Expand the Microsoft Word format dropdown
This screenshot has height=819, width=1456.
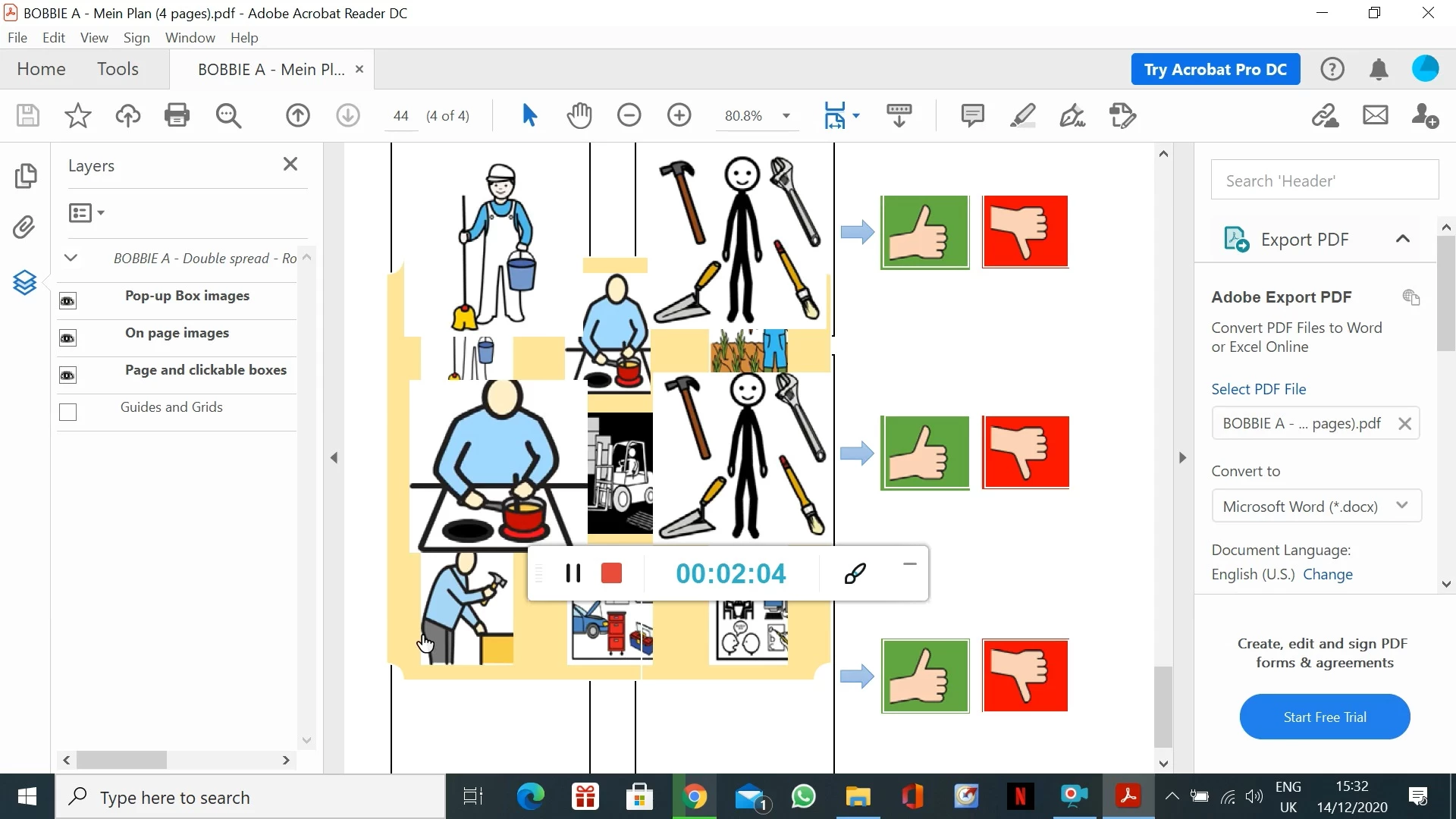coord(1401,506)
